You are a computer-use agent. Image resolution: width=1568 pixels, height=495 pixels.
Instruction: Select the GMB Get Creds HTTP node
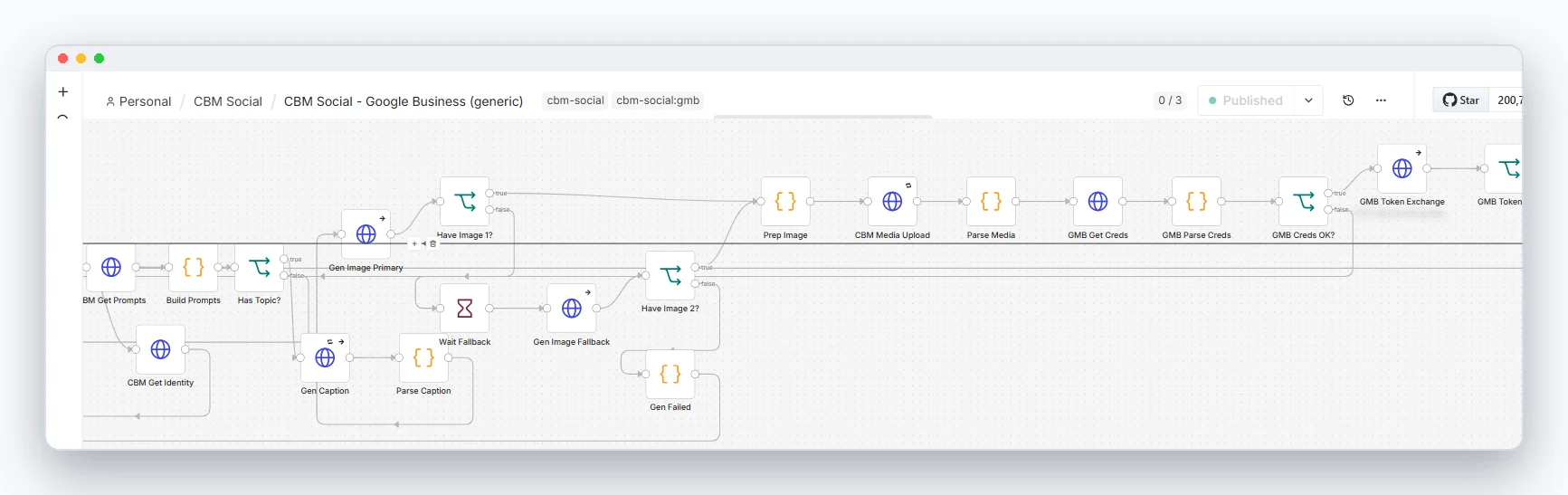pyautogui.click(x=1098, y=202)
